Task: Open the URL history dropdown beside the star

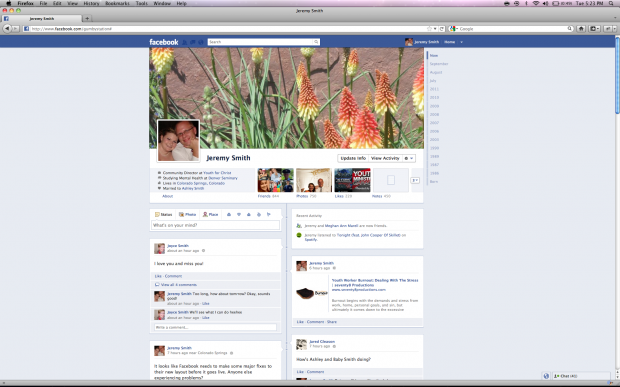Action: click(435, 29)
